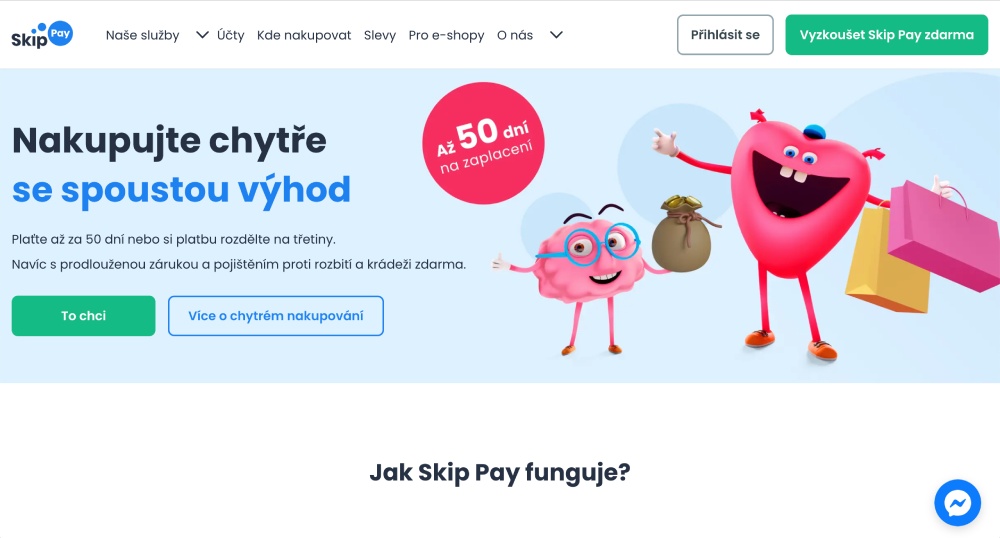This screenshot has width=1000, height=538.
Task: Open the Messenger chat bubble icon
Action: tap(957, 503)
